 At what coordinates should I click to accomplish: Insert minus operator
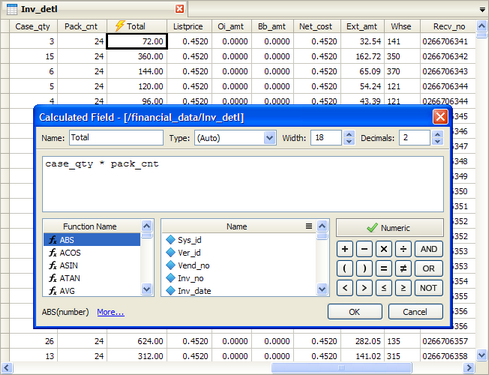pyautogui.click(x=364, y=249)
